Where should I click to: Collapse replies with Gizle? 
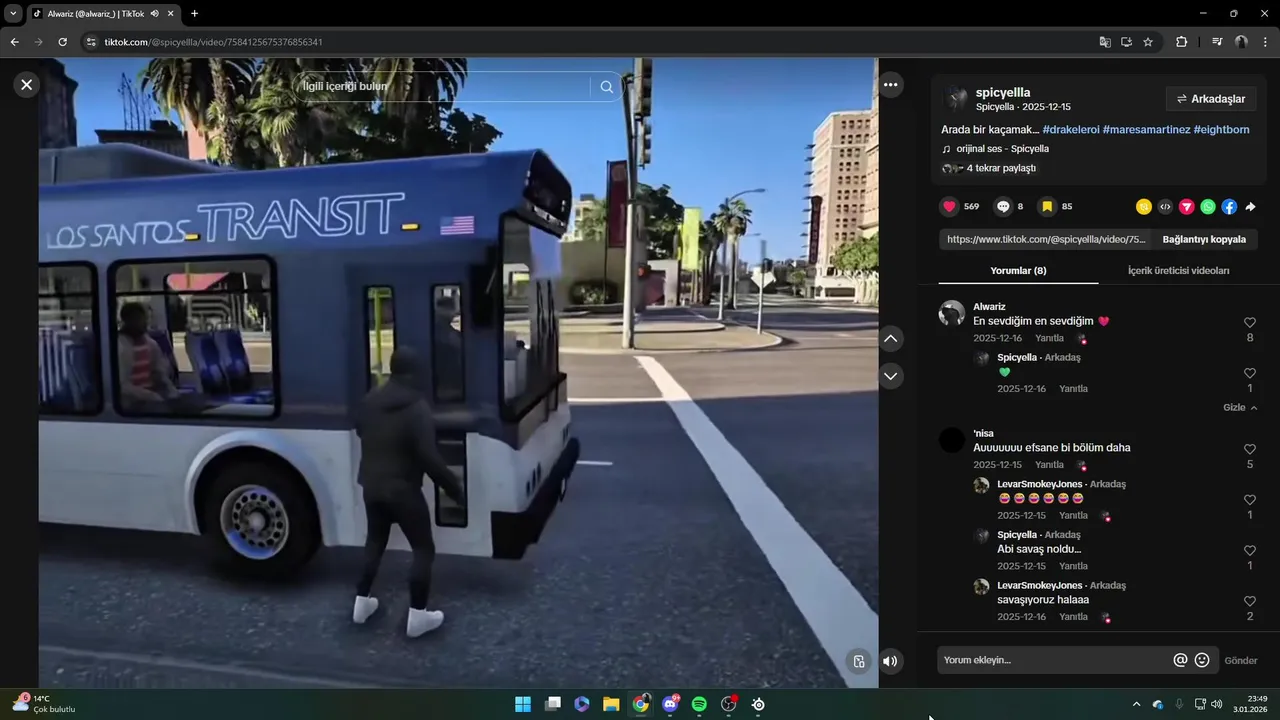coord(1240,408)
